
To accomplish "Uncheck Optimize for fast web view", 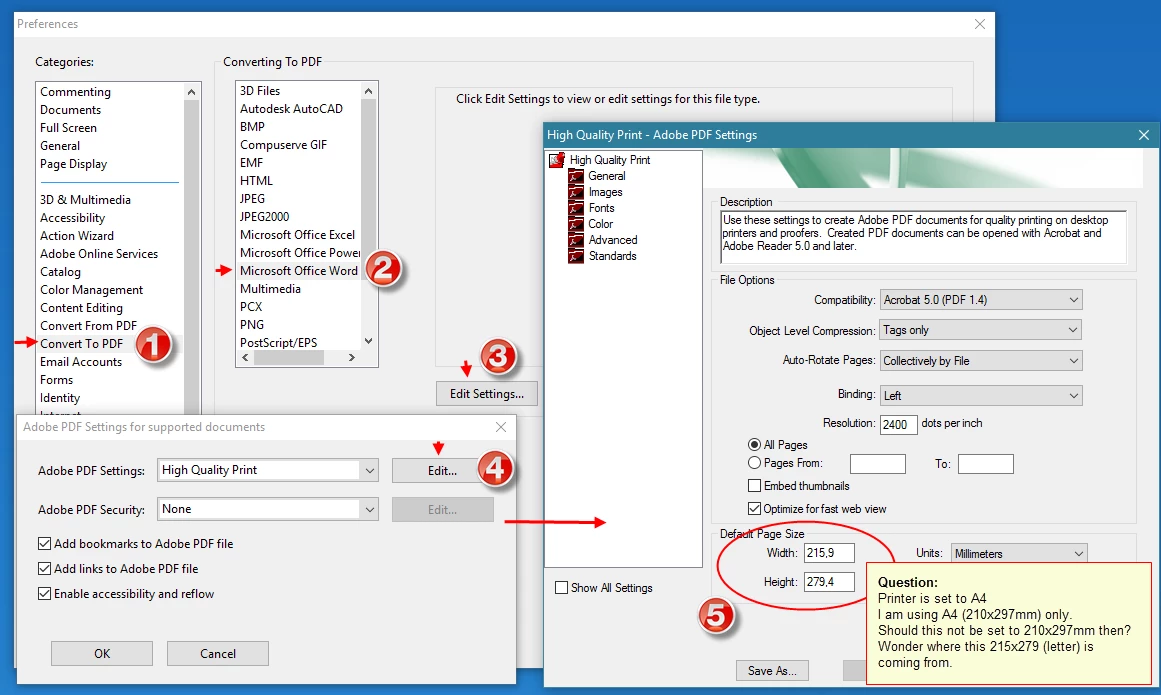I will (x=755, y=508).
